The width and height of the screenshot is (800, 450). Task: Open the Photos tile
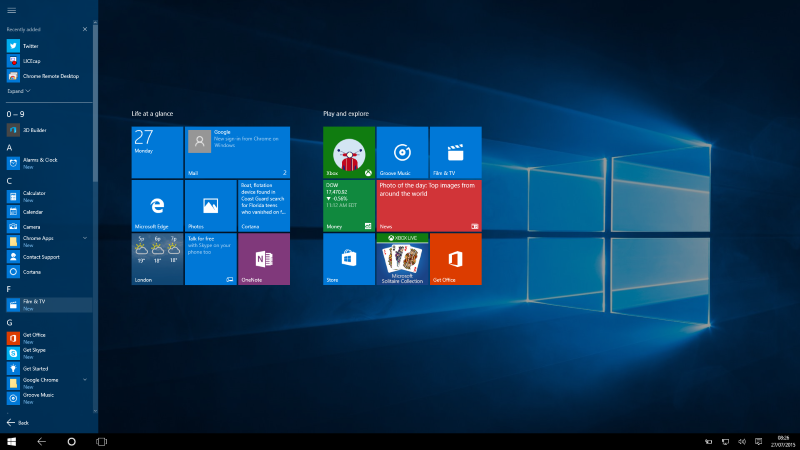(211, 206)
